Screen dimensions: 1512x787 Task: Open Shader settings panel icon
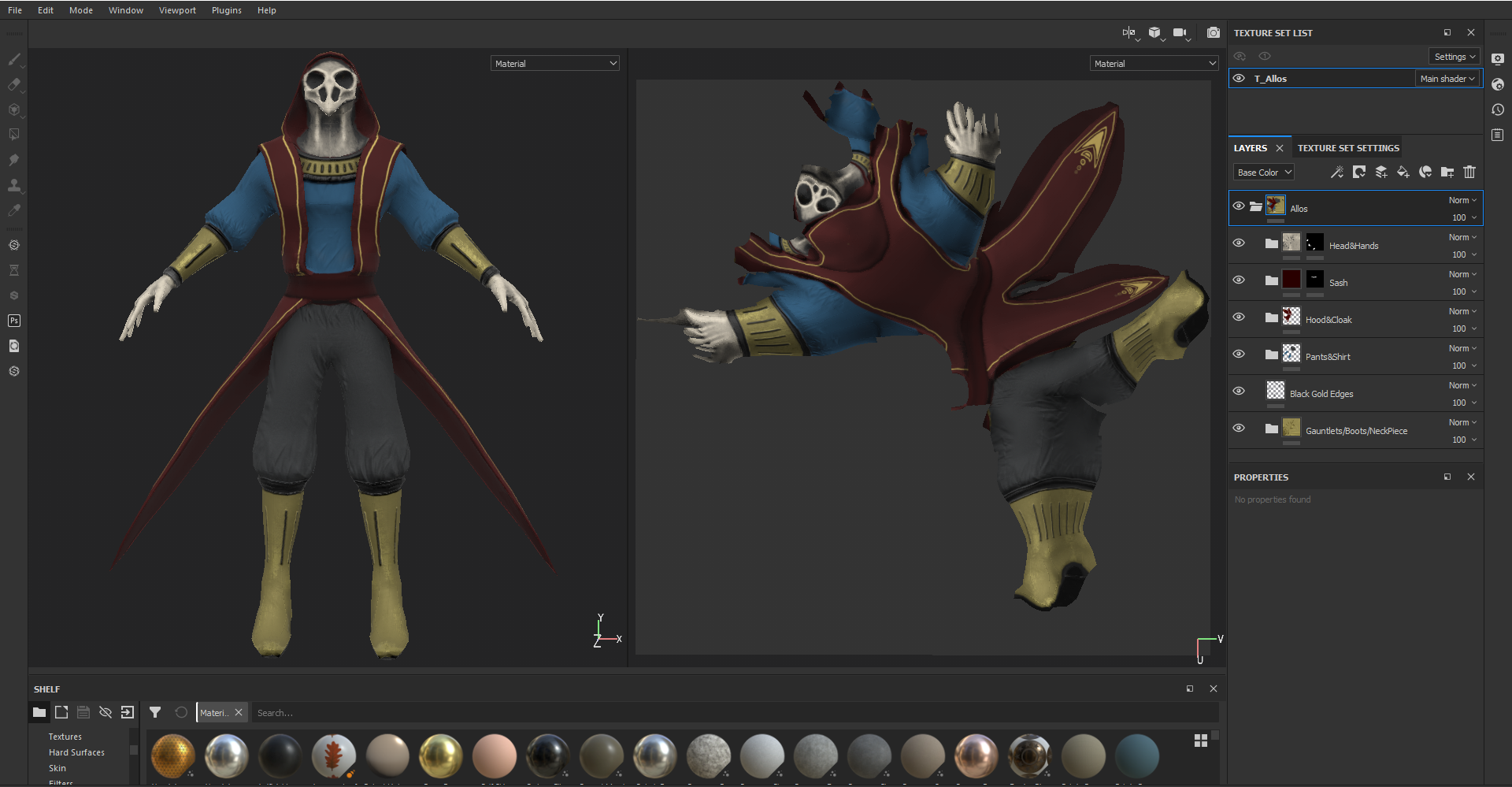coord(1498,84)
